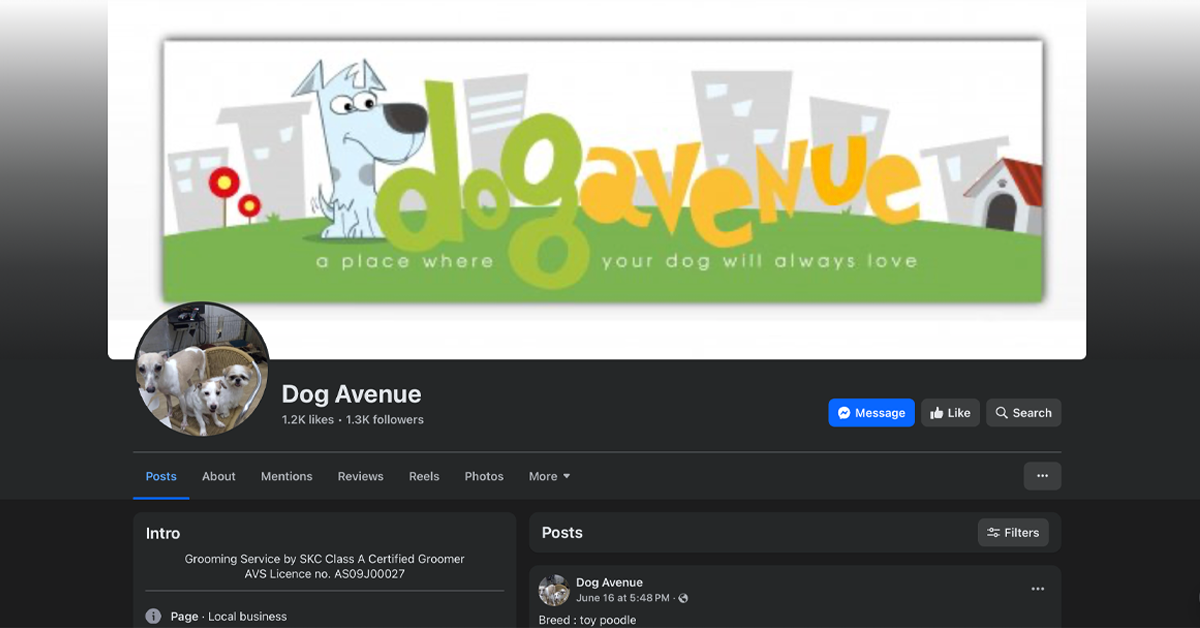
Task: Open the Dog Avenue profile picture
Action: (x=202, y=370)
